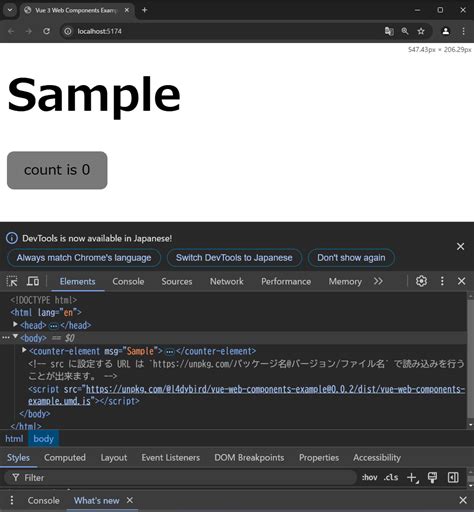Toggle the .cls element classes panel
Screen dimensions: 474x512
391,478
